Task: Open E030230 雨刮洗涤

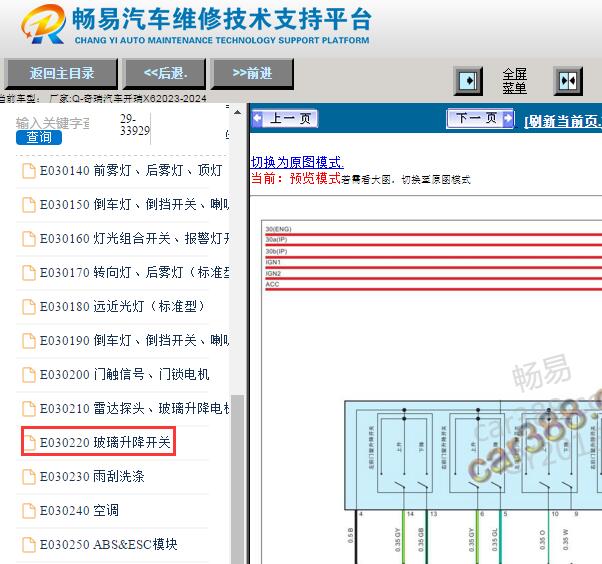Action: (92, 476)
